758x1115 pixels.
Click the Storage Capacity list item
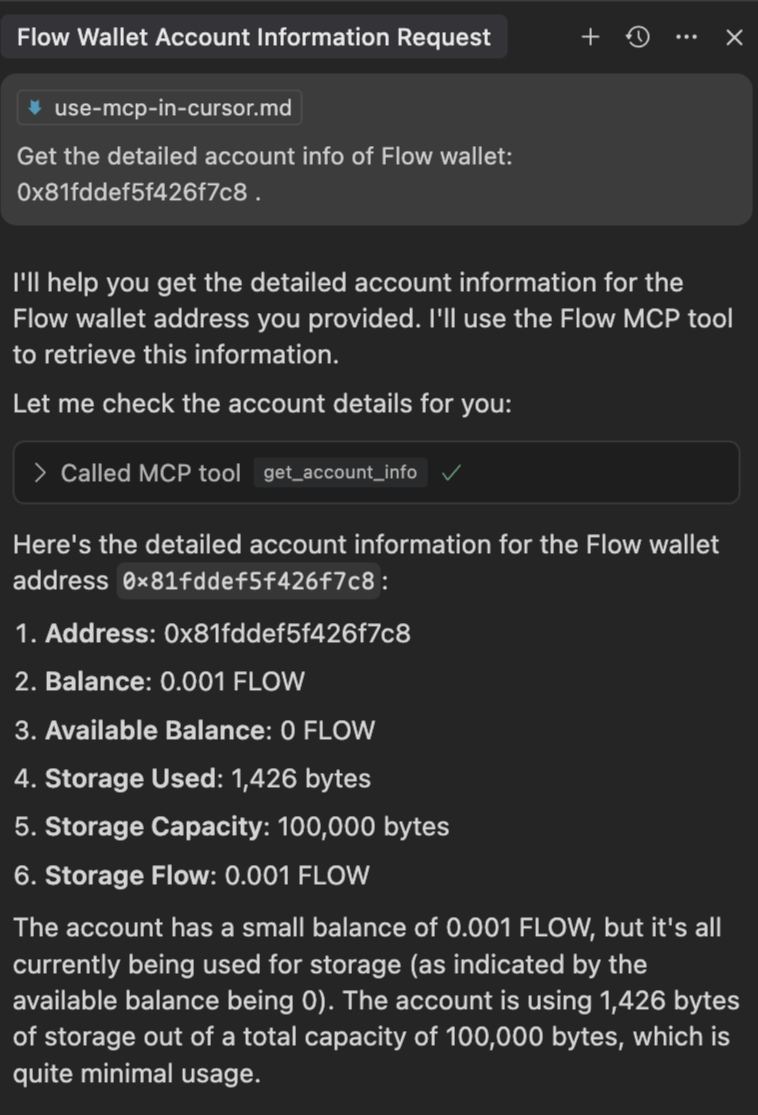(232, 827)
